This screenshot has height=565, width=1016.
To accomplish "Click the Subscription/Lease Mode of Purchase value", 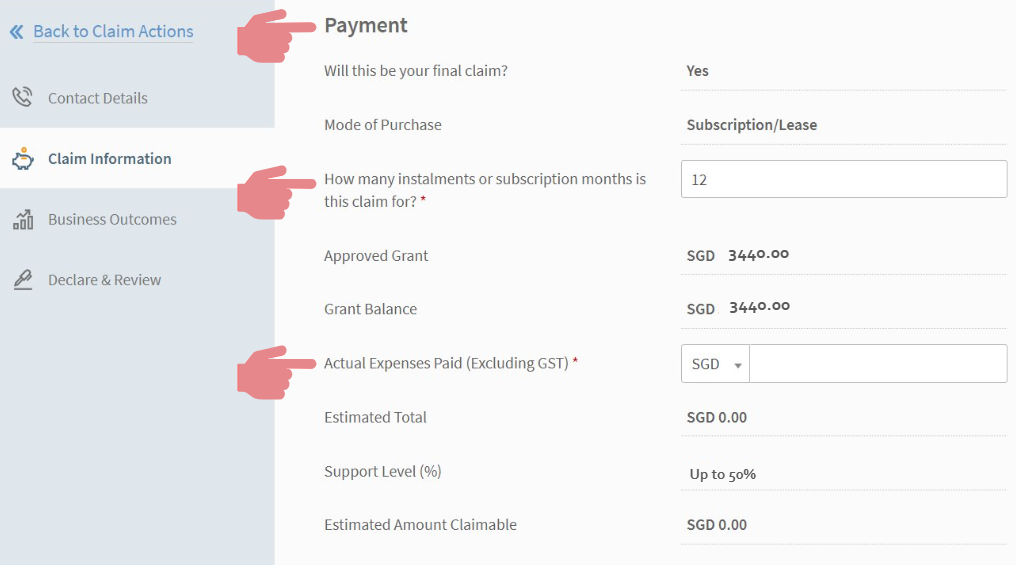I will [x=752, y=124].
